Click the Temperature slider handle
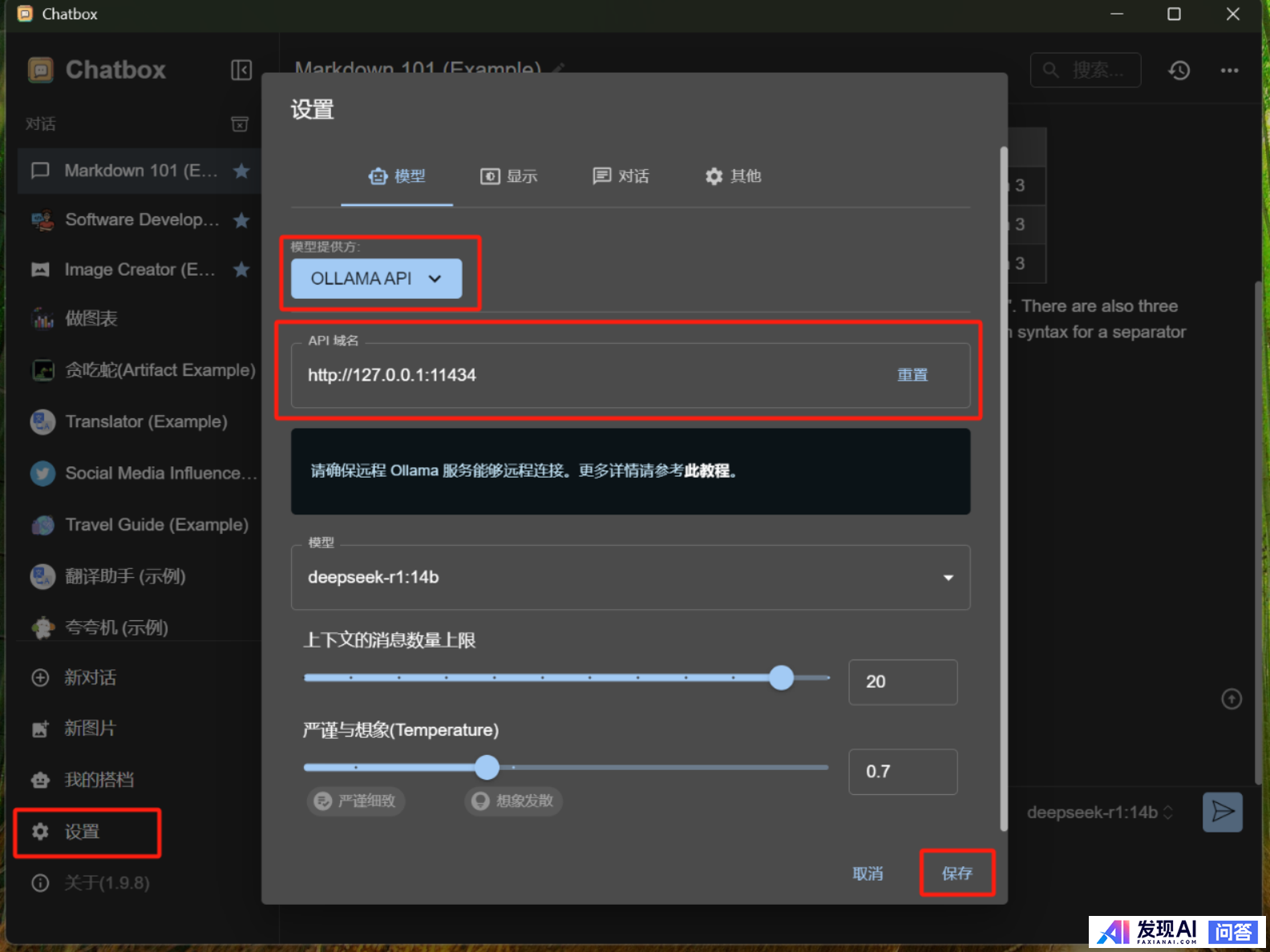The width and height of the screenshot is (1270, 952). point(487,768)
